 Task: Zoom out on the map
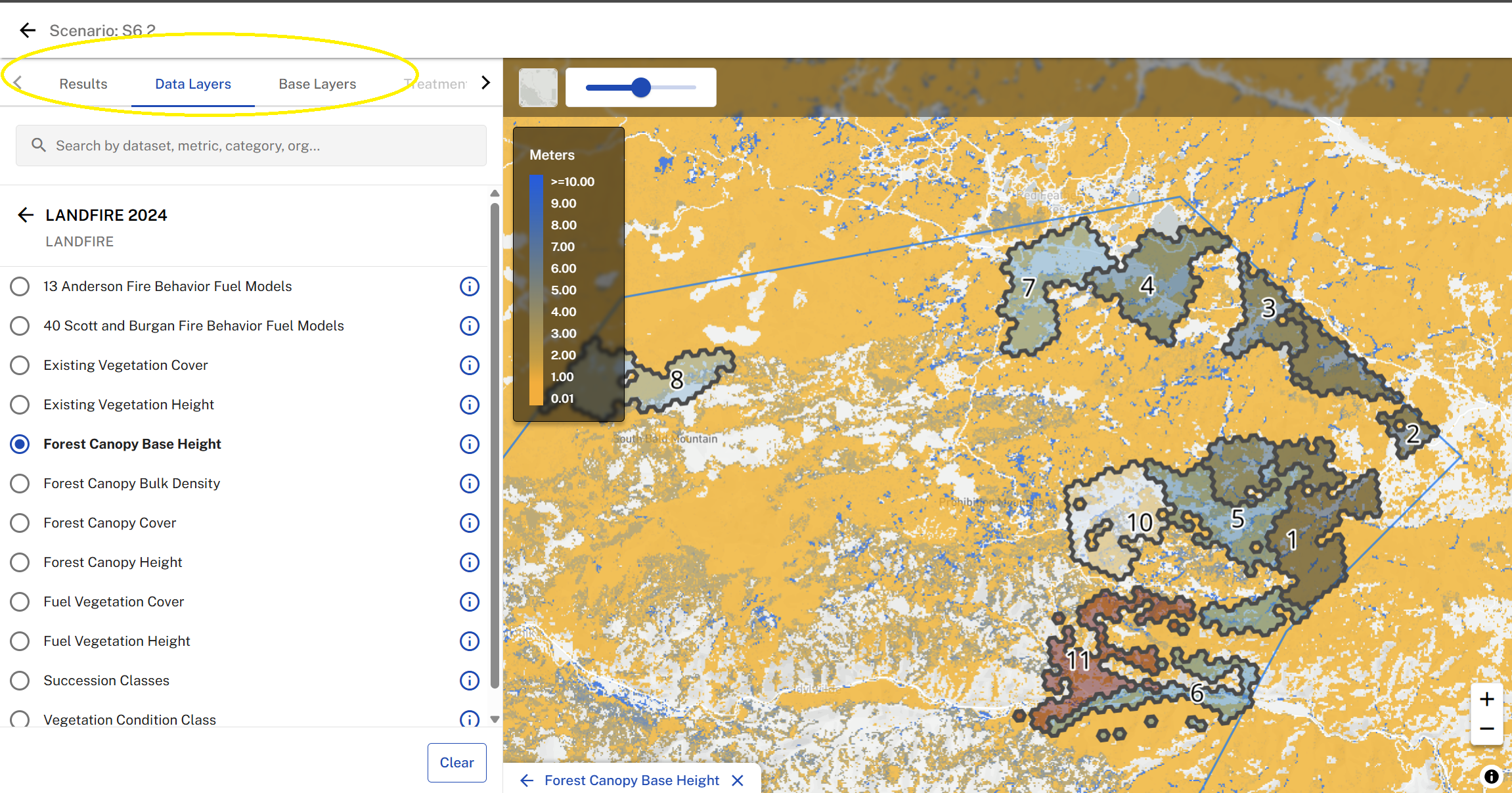1487,729
